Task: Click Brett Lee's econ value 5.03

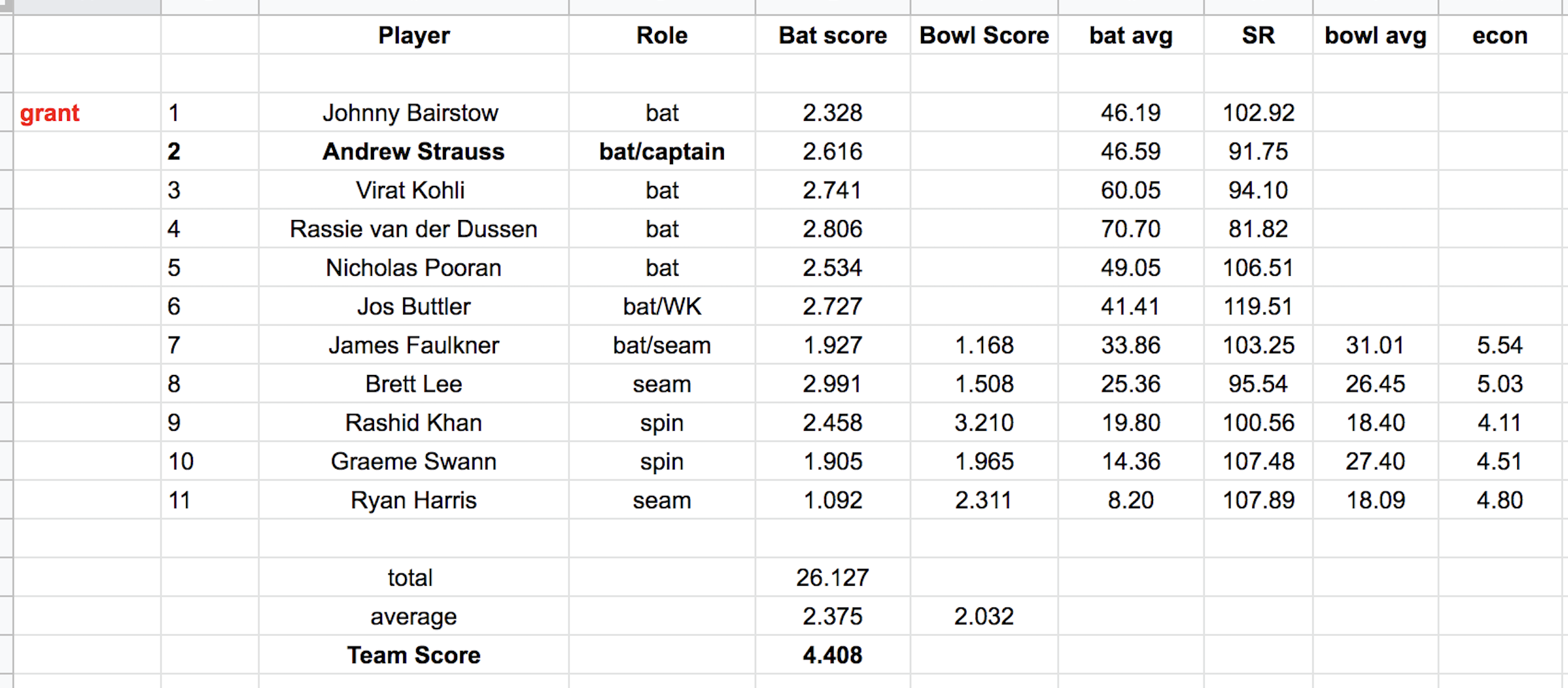Action: tap(1499, 384)
